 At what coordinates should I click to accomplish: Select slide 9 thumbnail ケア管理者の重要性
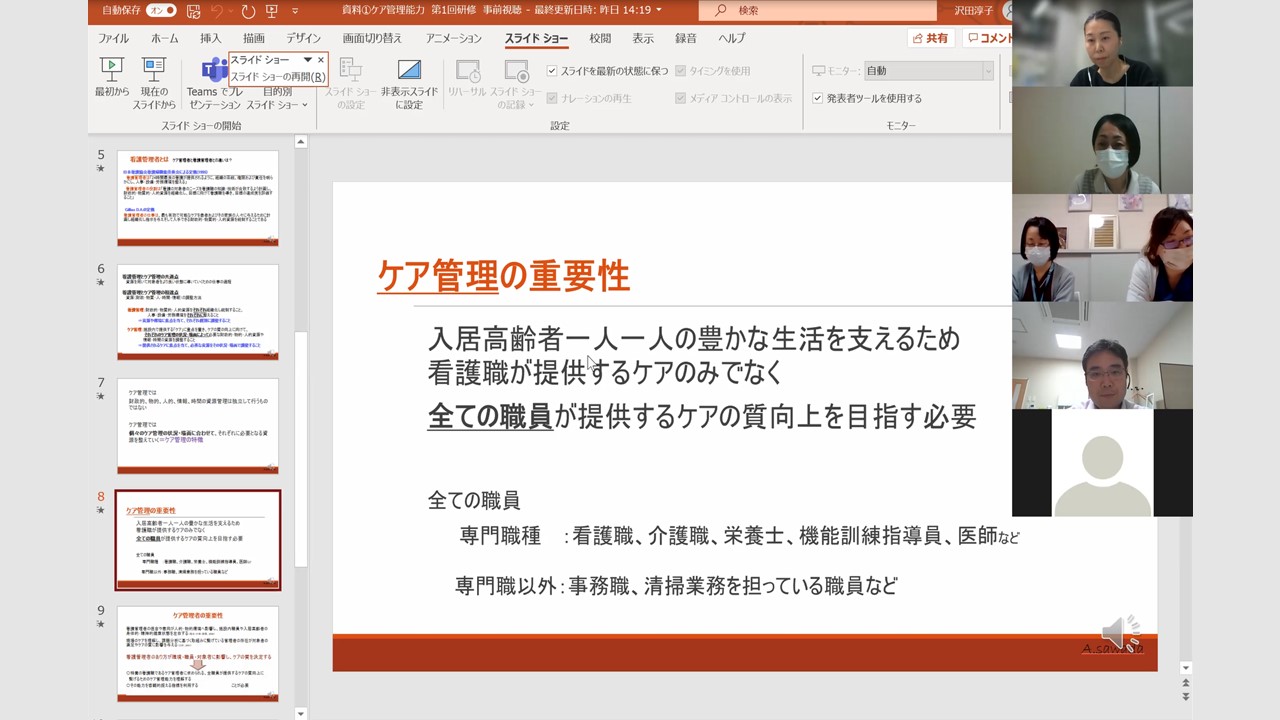tap(198, 654)
